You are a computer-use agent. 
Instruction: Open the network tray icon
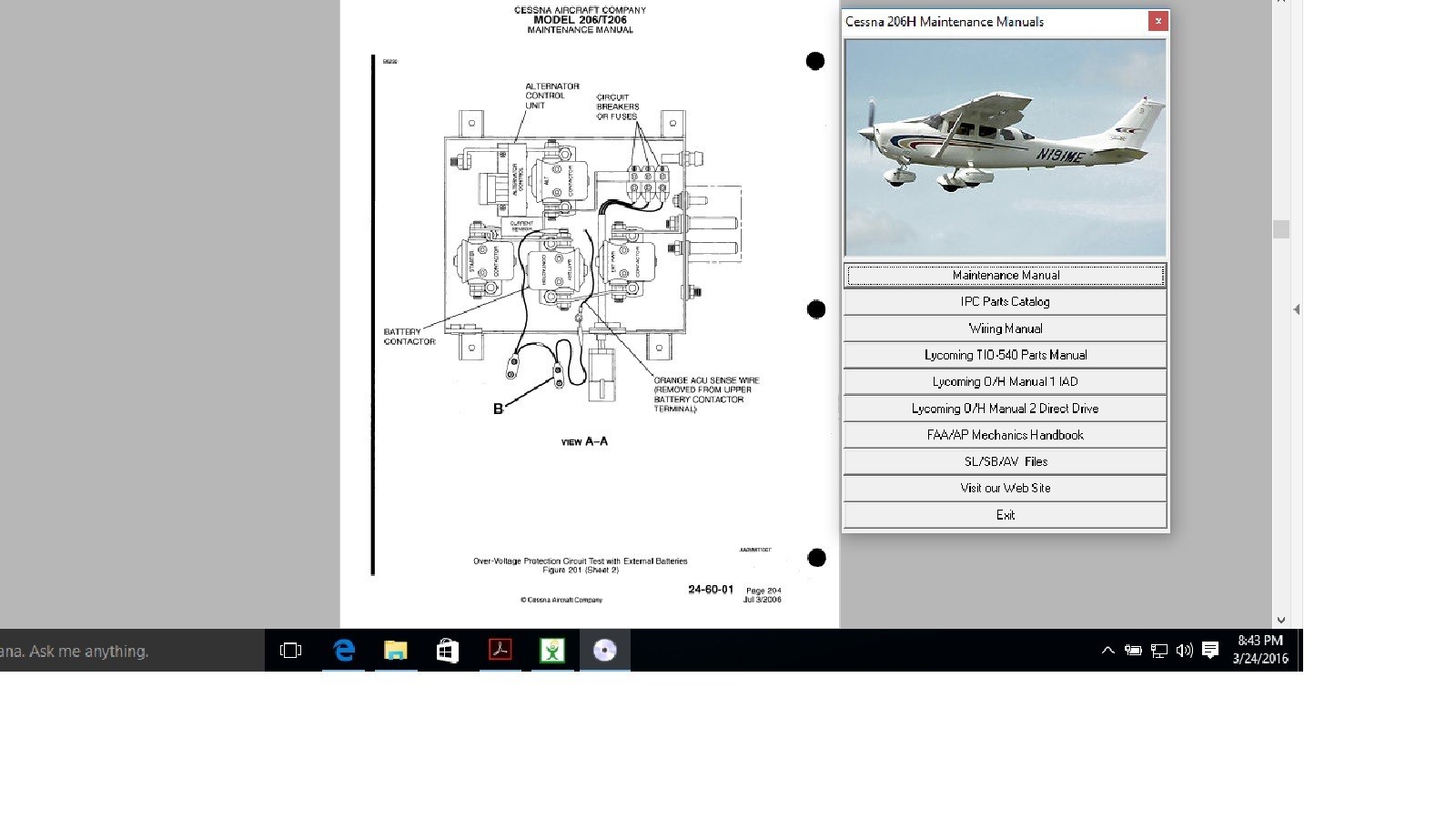1158,651
